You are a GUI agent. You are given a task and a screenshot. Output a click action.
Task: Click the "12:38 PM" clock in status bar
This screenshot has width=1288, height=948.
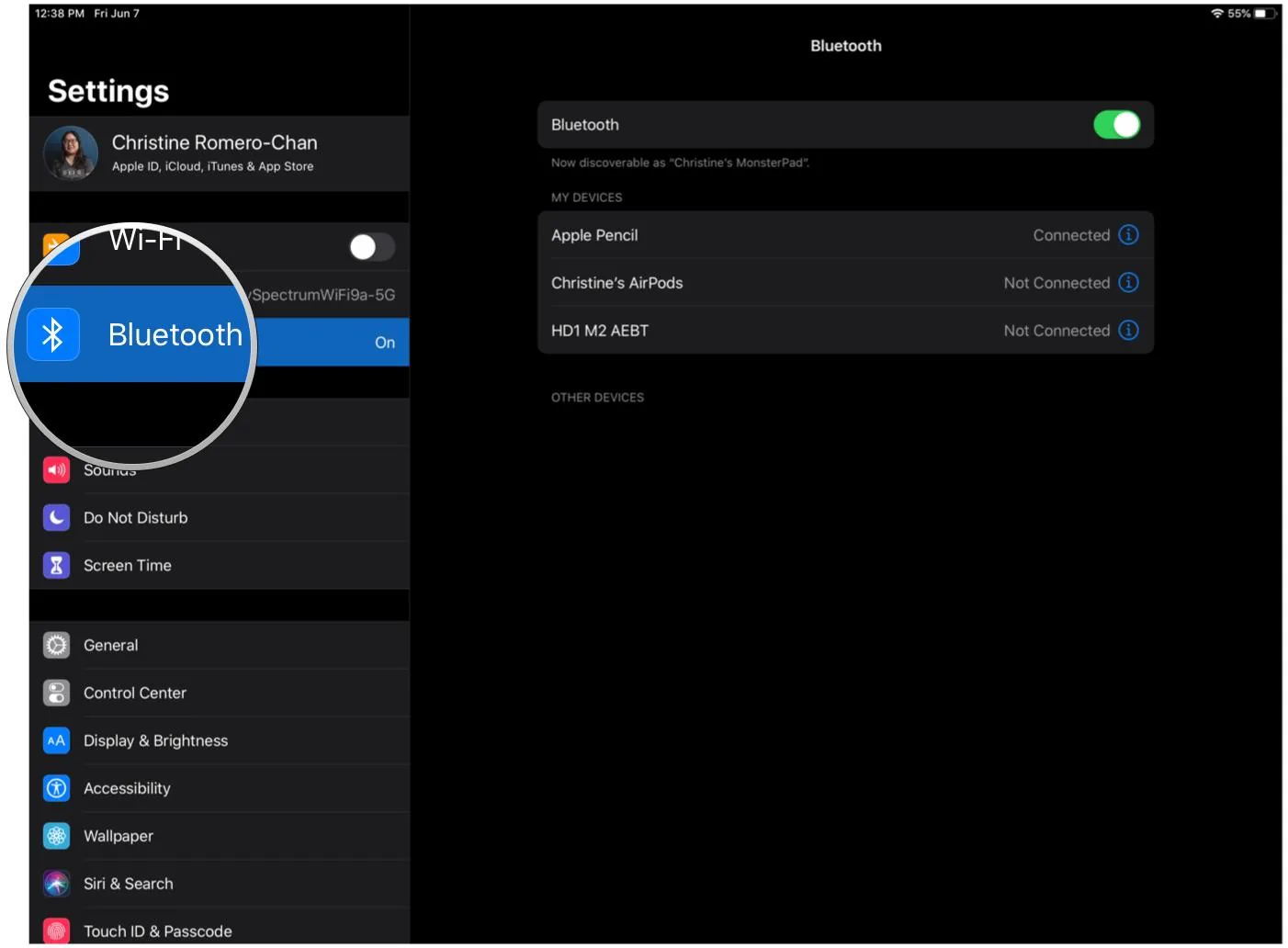[x=60, y=13]
